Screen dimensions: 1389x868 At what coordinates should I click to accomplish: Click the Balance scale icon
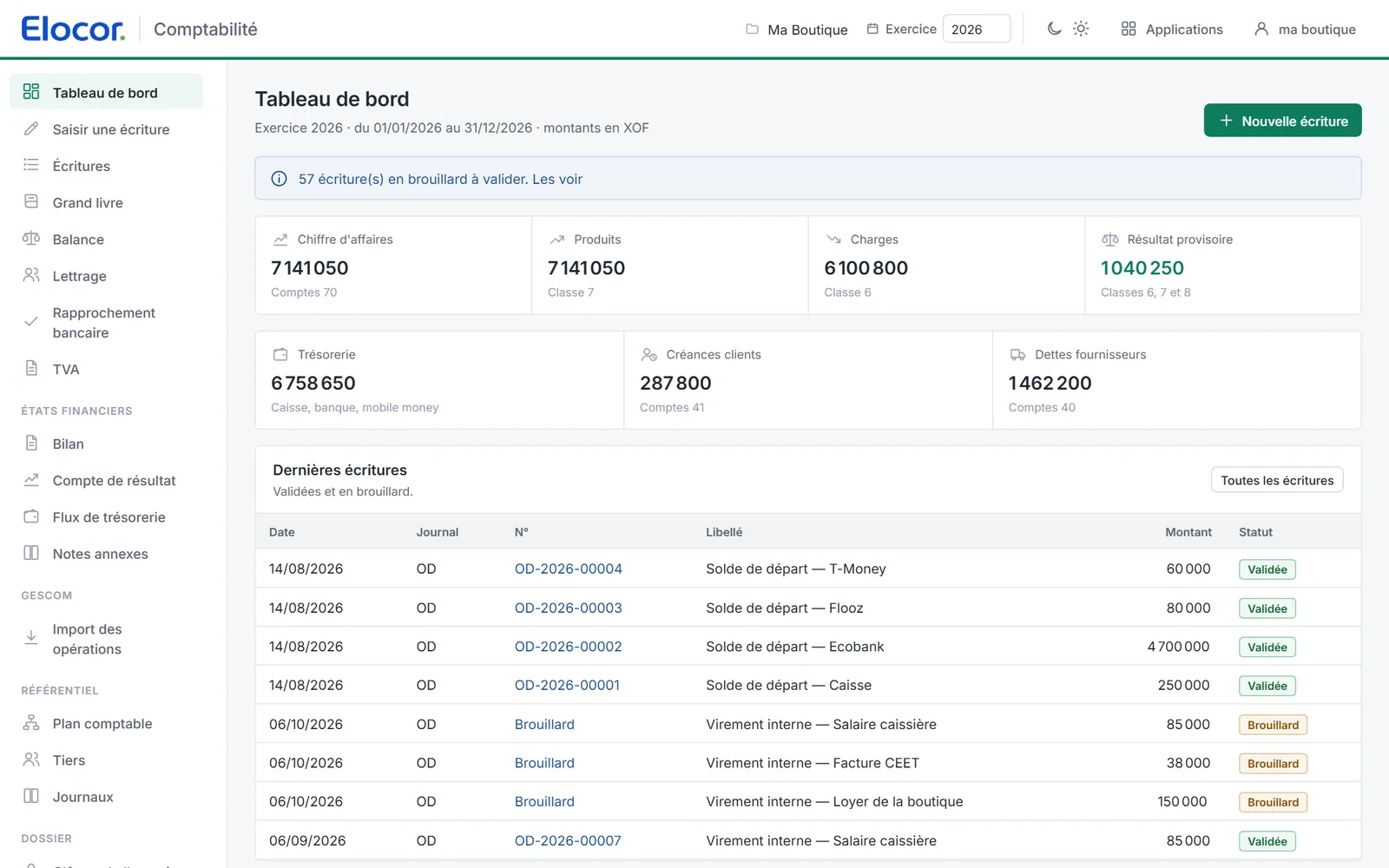tap(31, 239)
